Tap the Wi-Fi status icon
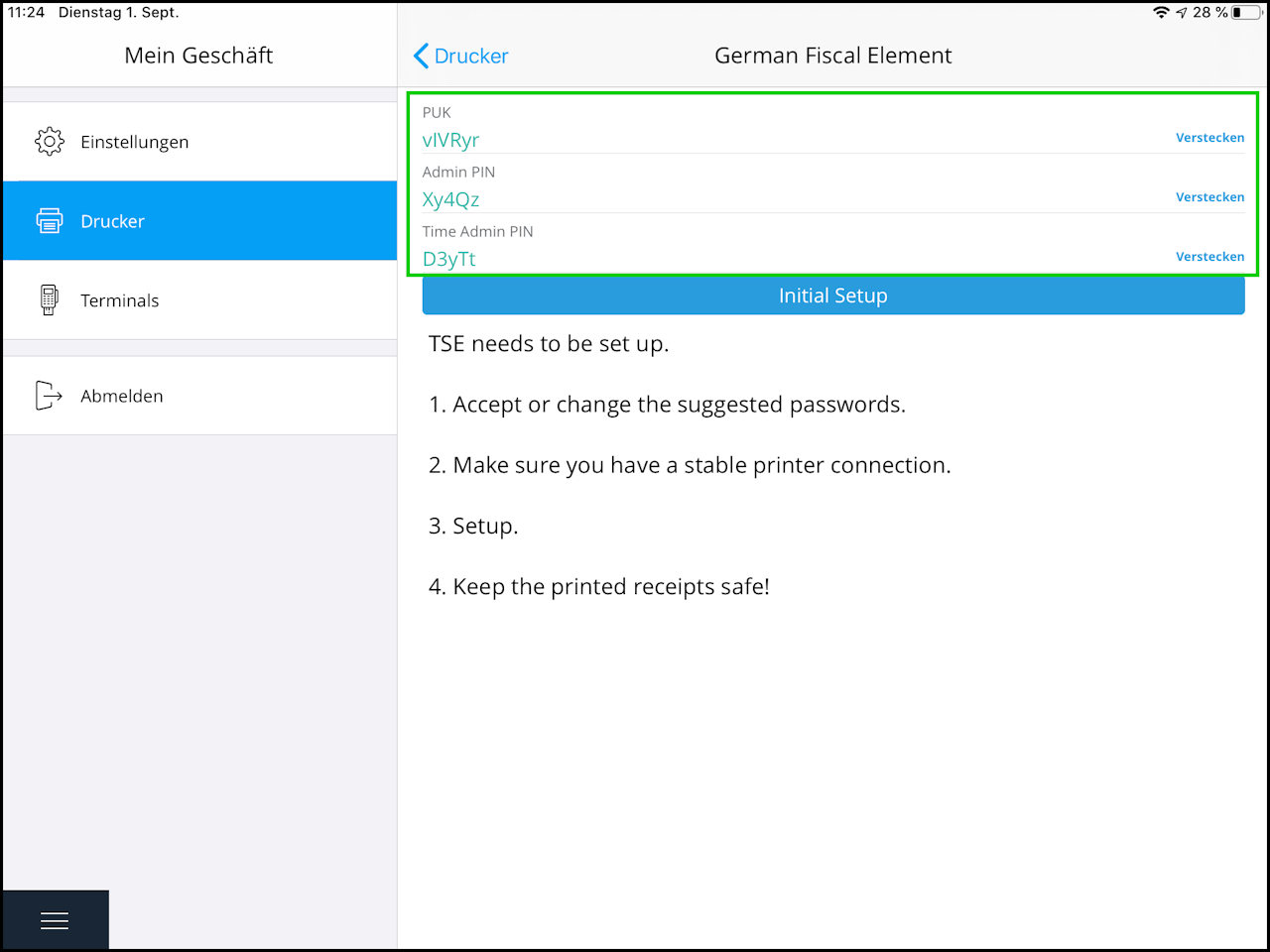This screenshot has height=952, width=1270. coord(1161,12)
